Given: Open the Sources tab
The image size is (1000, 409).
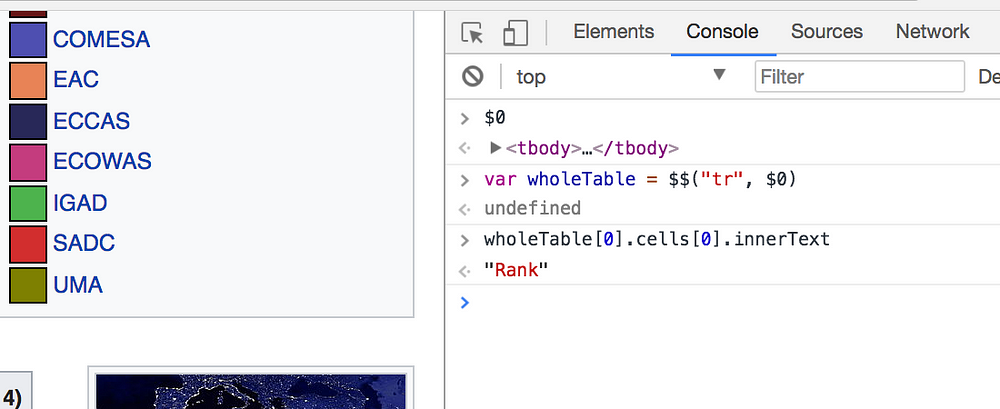Looking at the screenshot, I should tap(827, 31).
